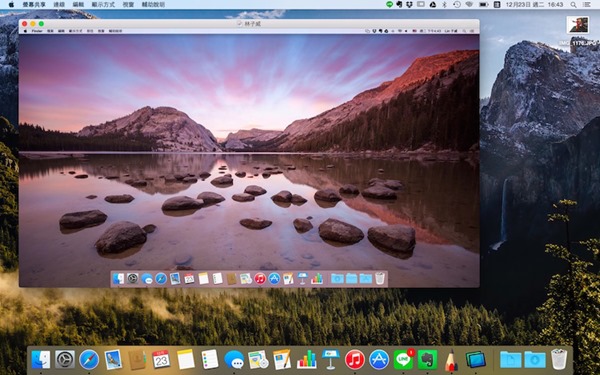Click Calendar in the remote screen's Dock
This screenshot has width=600, height=375.
[189, 279]
